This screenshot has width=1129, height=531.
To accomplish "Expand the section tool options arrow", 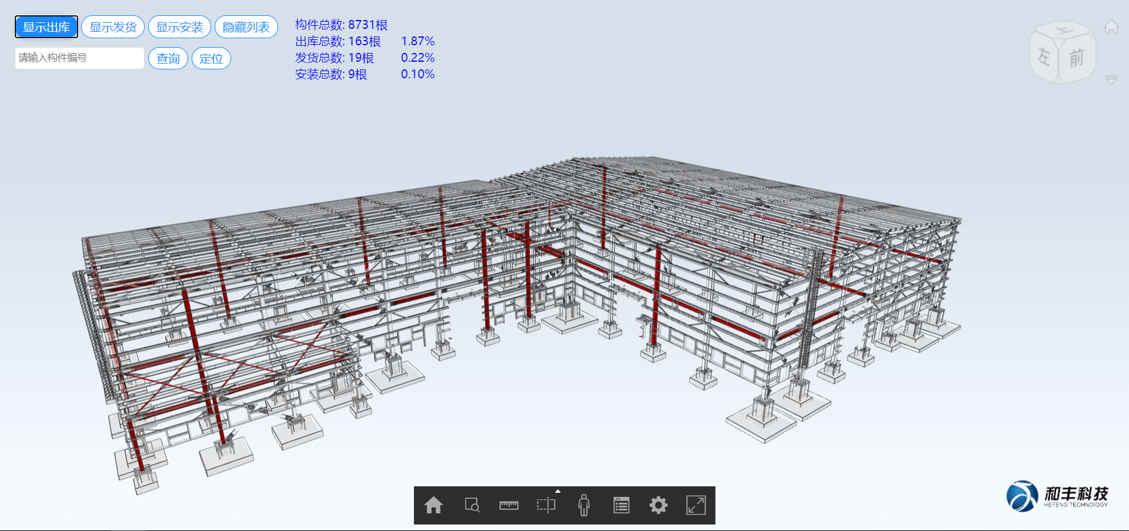I will 558,491.
